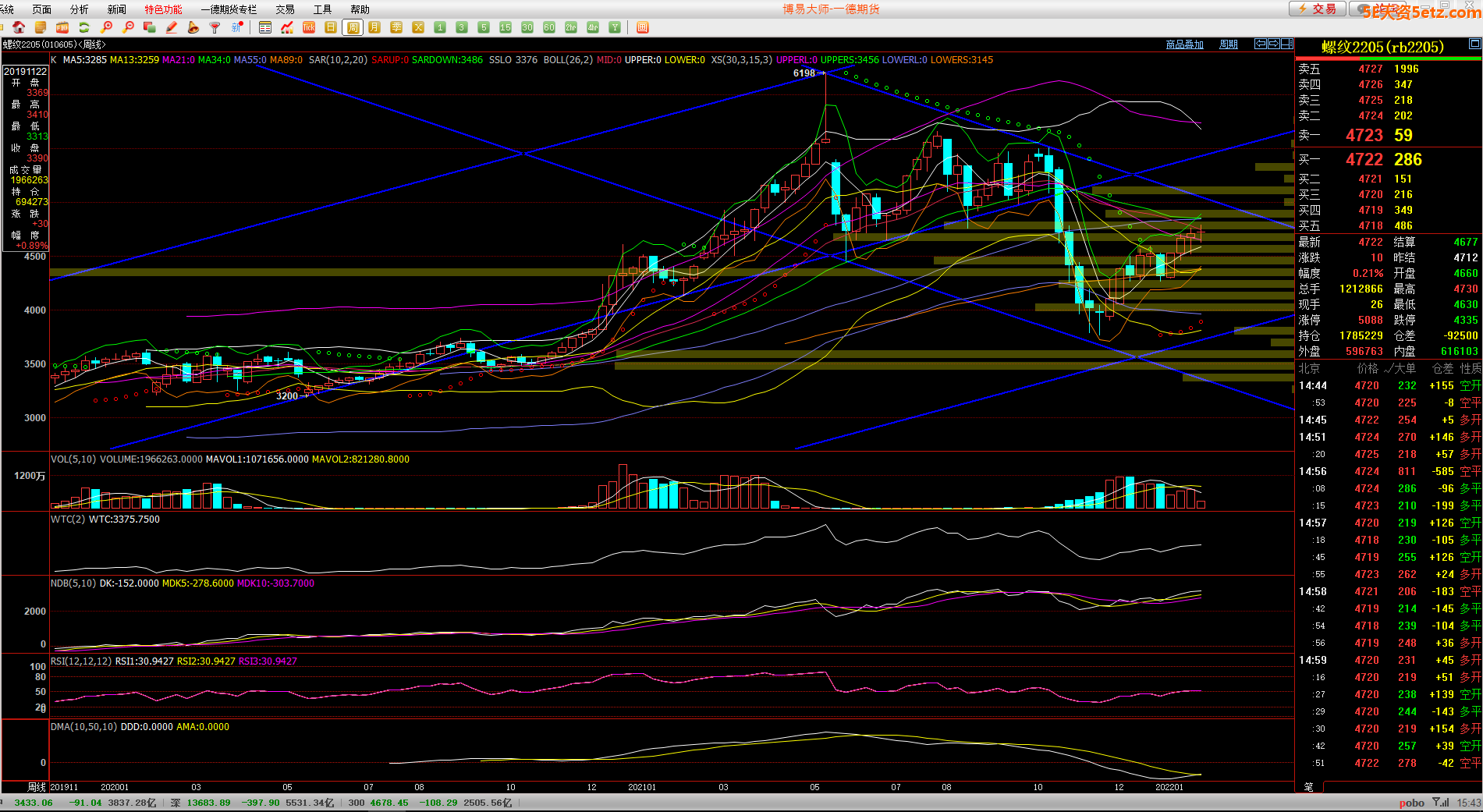The width and height of the screenshot is (1483, 812).
Task: Click the 交易 trade button
Action: [1317, 9]
